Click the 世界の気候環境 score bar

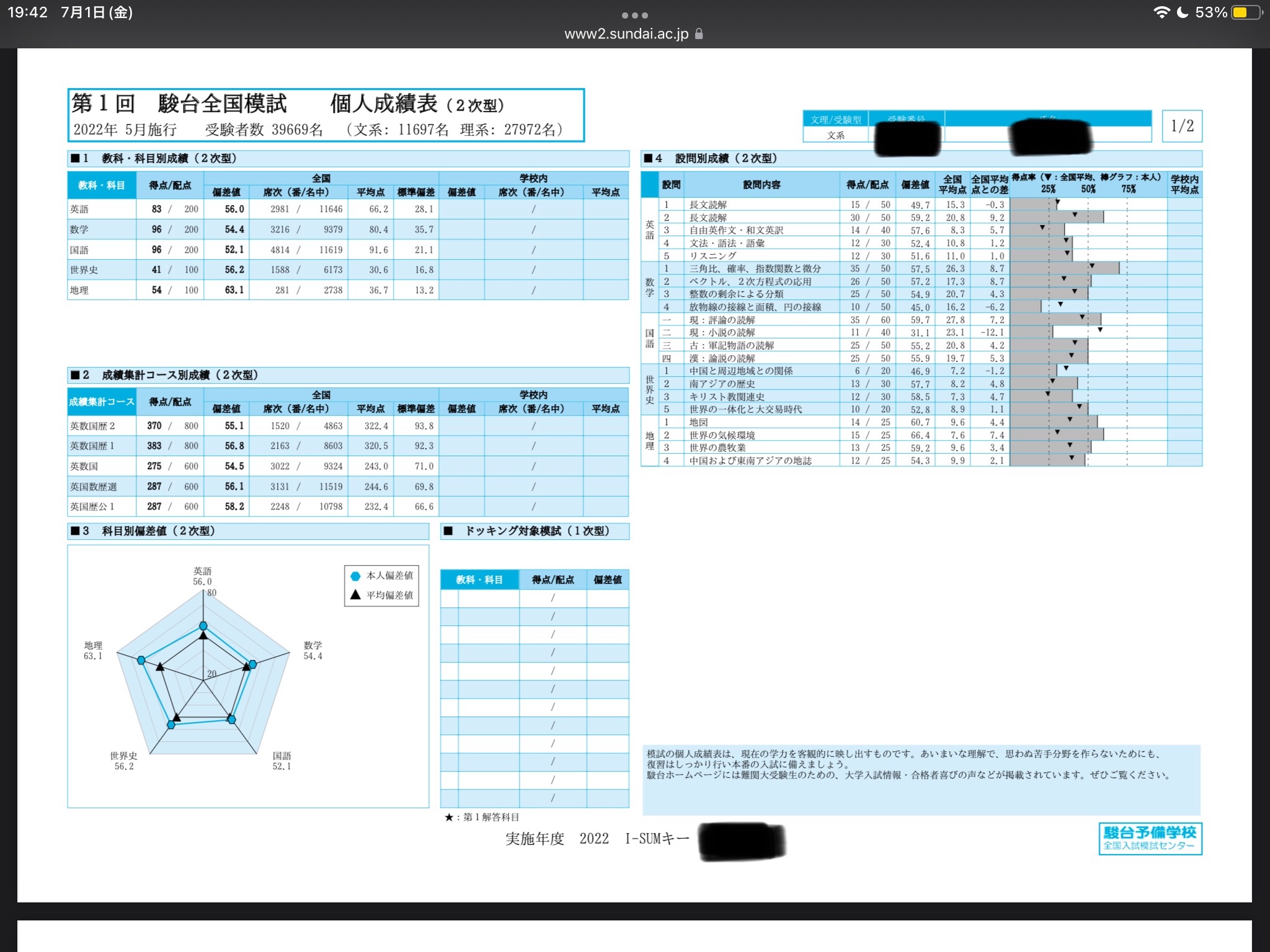pos(1057,435)
